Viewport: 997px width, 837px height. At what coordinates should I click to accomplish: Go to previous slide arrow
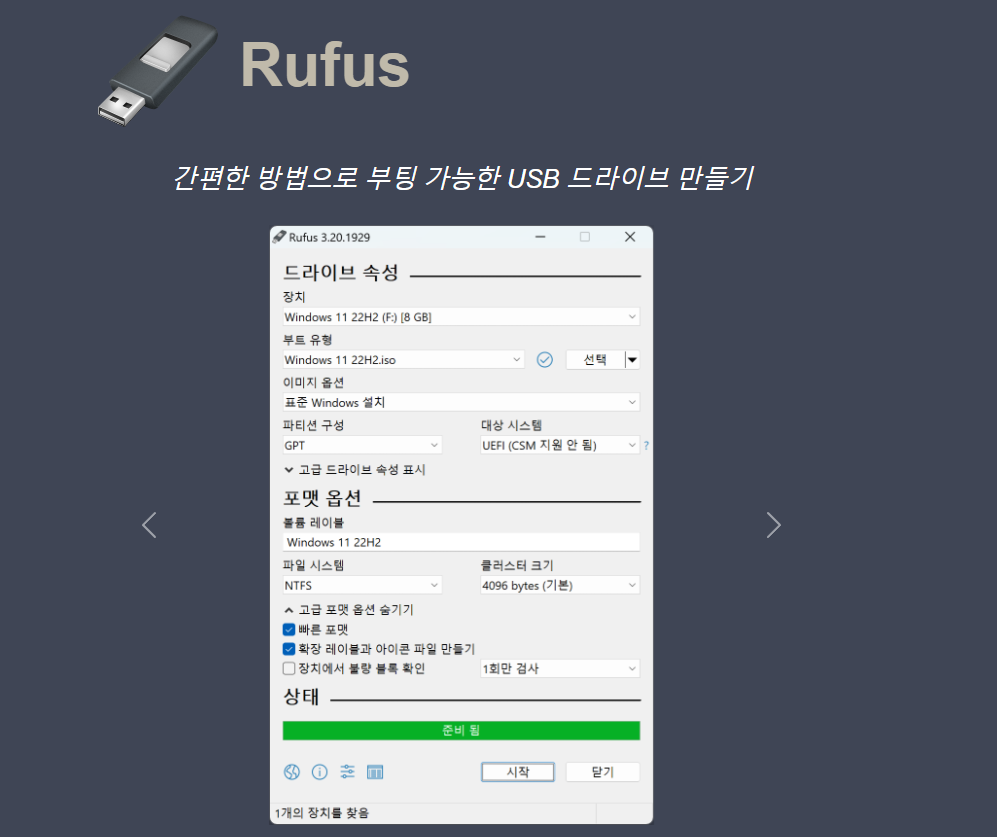pos(149,525)
